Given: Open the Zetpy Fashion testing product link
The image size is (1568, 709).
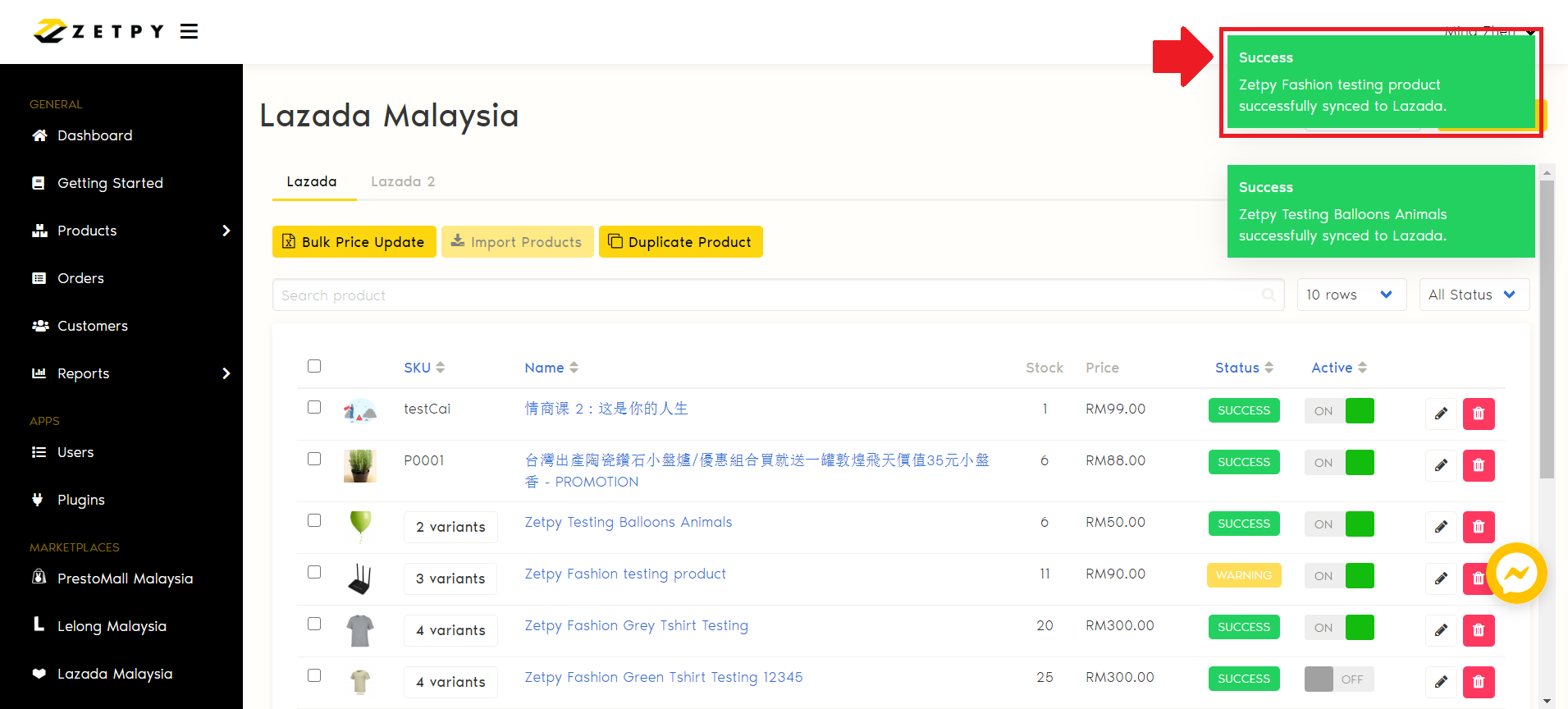Looking at the screenshot, I should point(625,574).
